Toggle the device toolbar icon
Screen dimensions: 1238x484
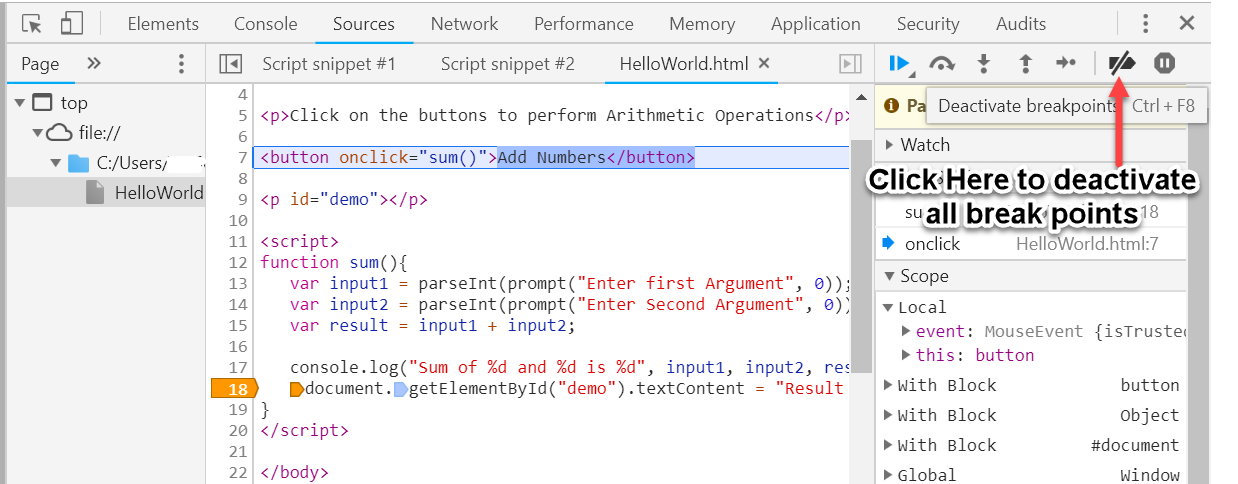(71, 23)
